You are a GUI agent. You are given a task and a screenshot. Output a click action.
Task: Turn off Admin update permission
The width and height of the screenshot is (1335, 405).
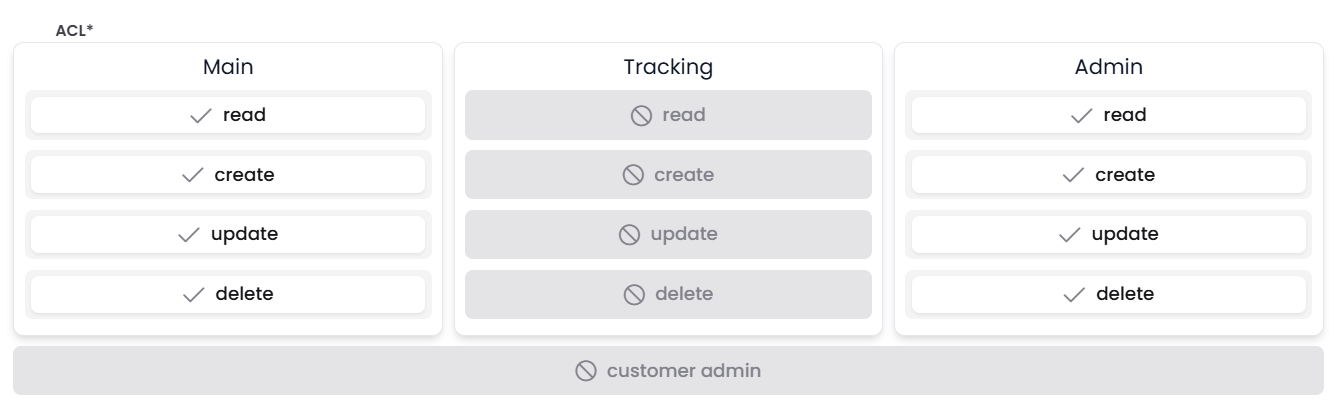tap(1108, 235)
